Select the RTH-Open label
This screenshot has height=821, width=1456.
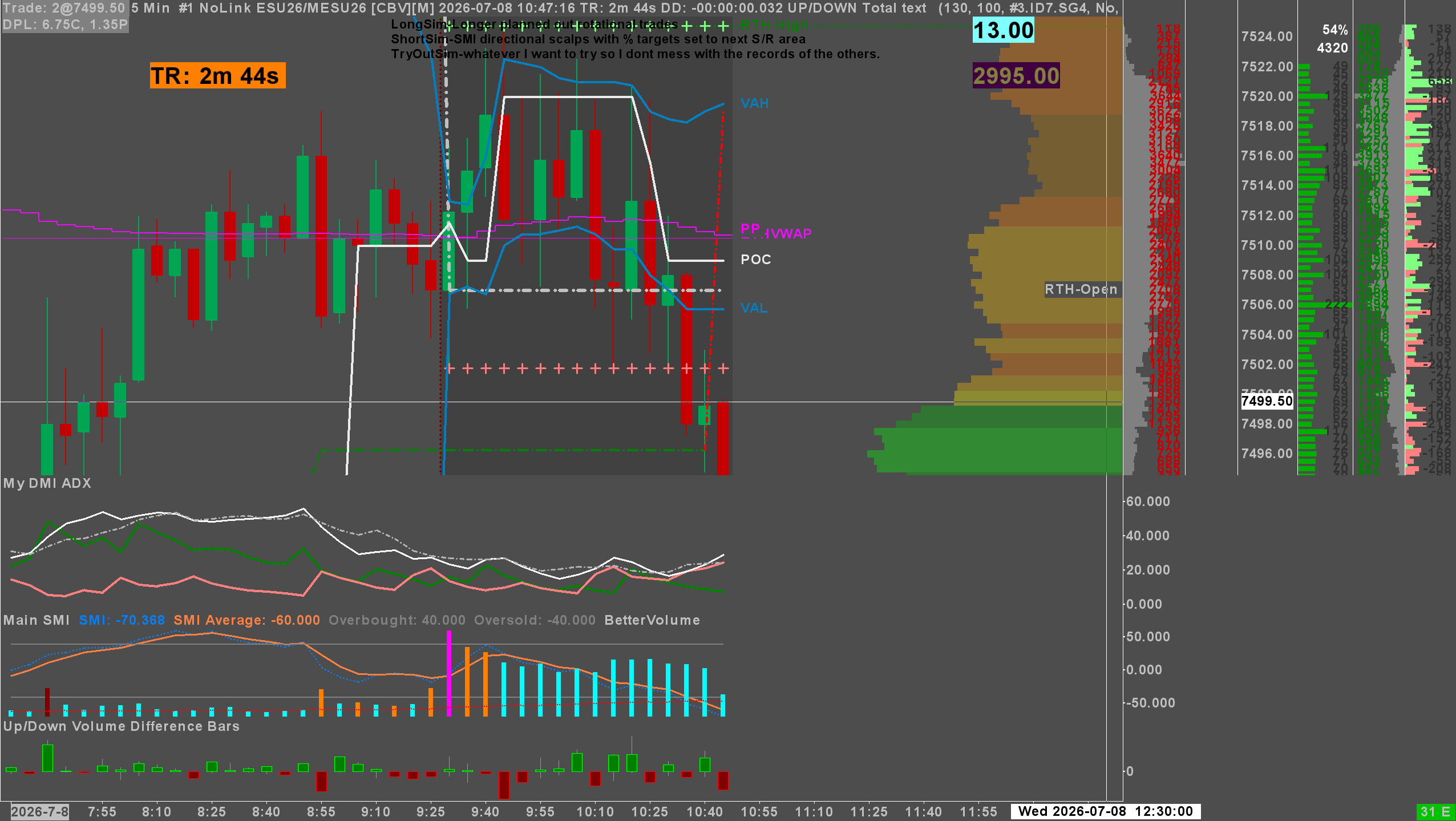[1081, 289]
